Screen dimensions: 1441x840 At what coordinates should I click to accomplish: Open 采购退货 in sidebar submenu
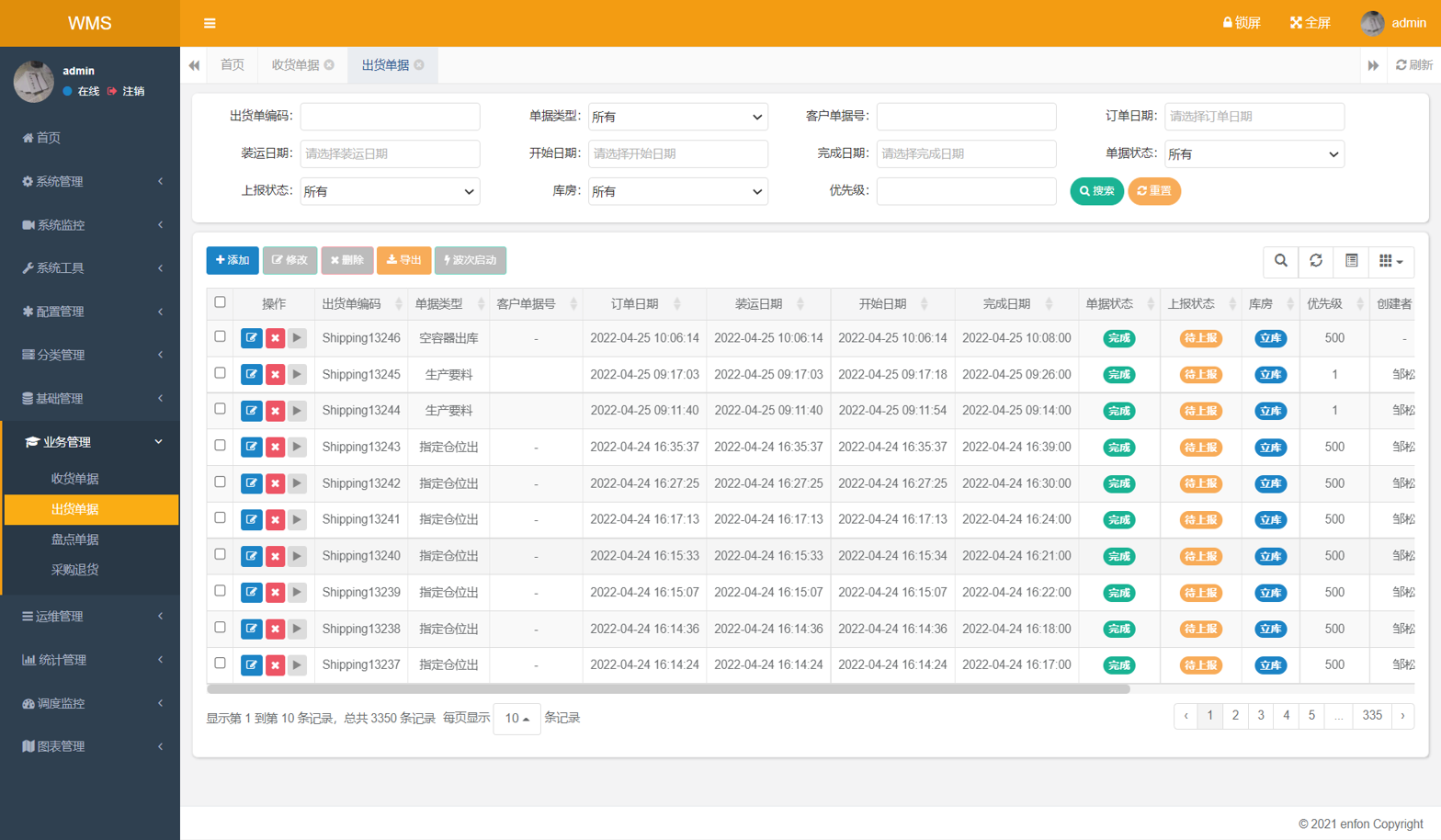coord(74,570)
